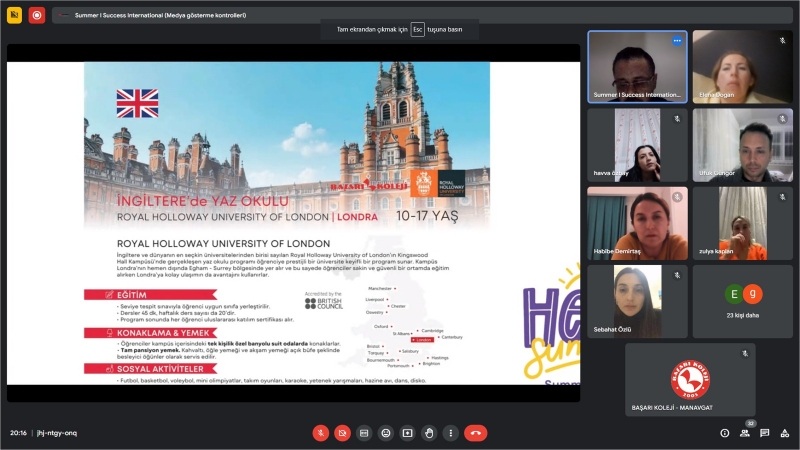
Task: Select BAŞARI KOLEJİ - MANAVGAT tile
Action: point(690,380)
